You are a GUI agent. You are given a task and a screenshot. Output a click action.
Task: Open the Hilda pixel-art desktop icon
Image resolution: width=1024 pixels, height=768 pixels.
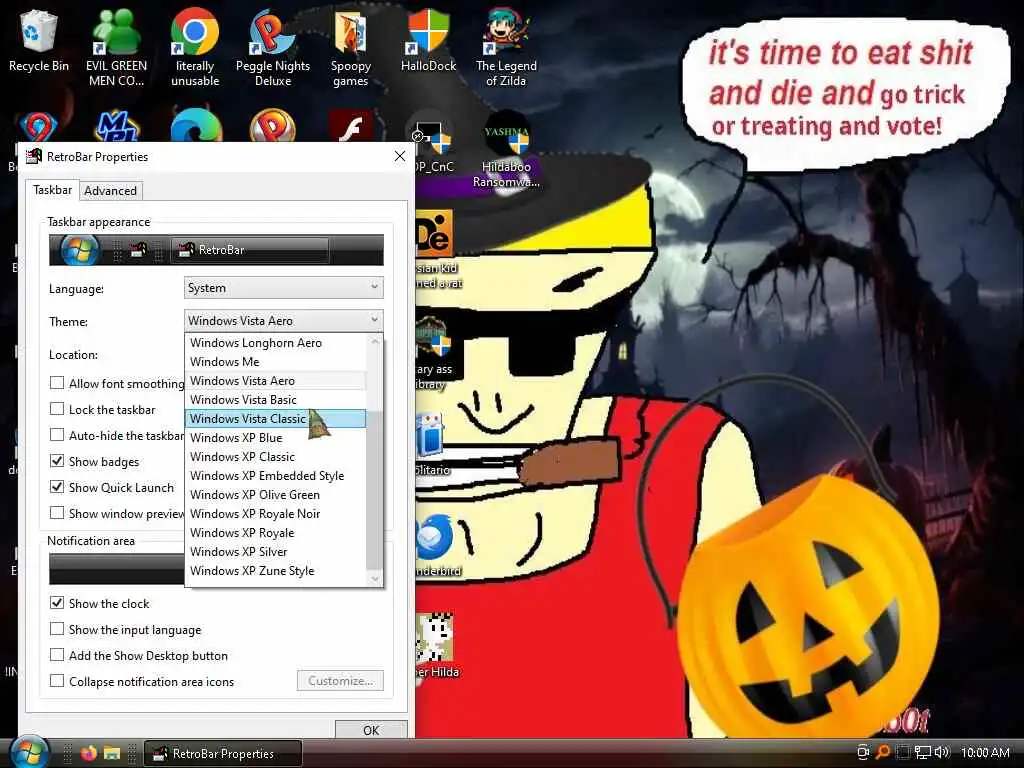tap(436, 645)
